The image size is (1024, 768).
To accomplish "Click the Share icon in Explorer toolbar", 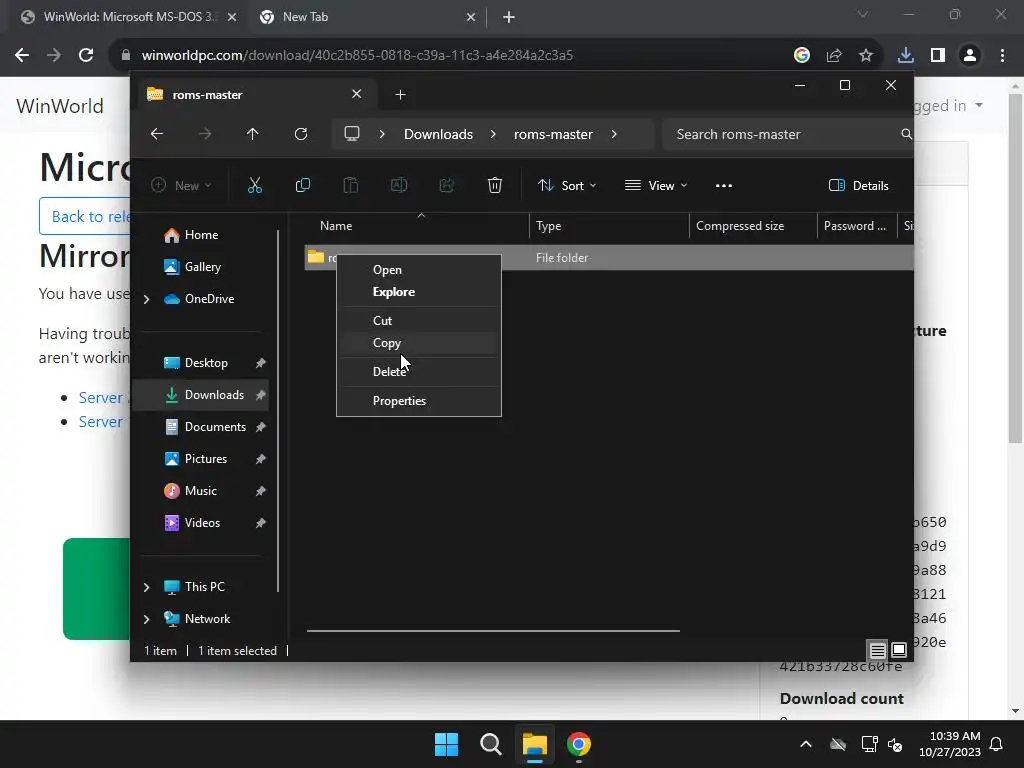I will pos(447,185).
